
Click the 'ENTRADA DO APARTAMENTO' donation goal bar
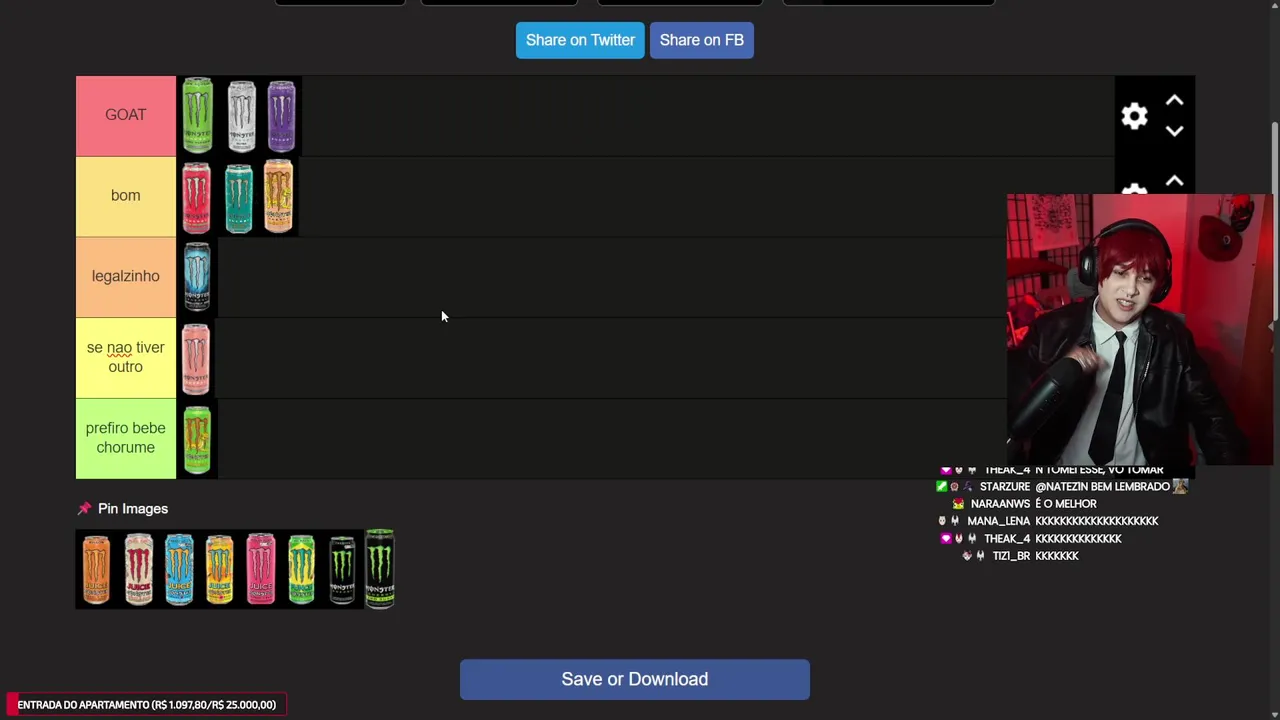(147, 705)
